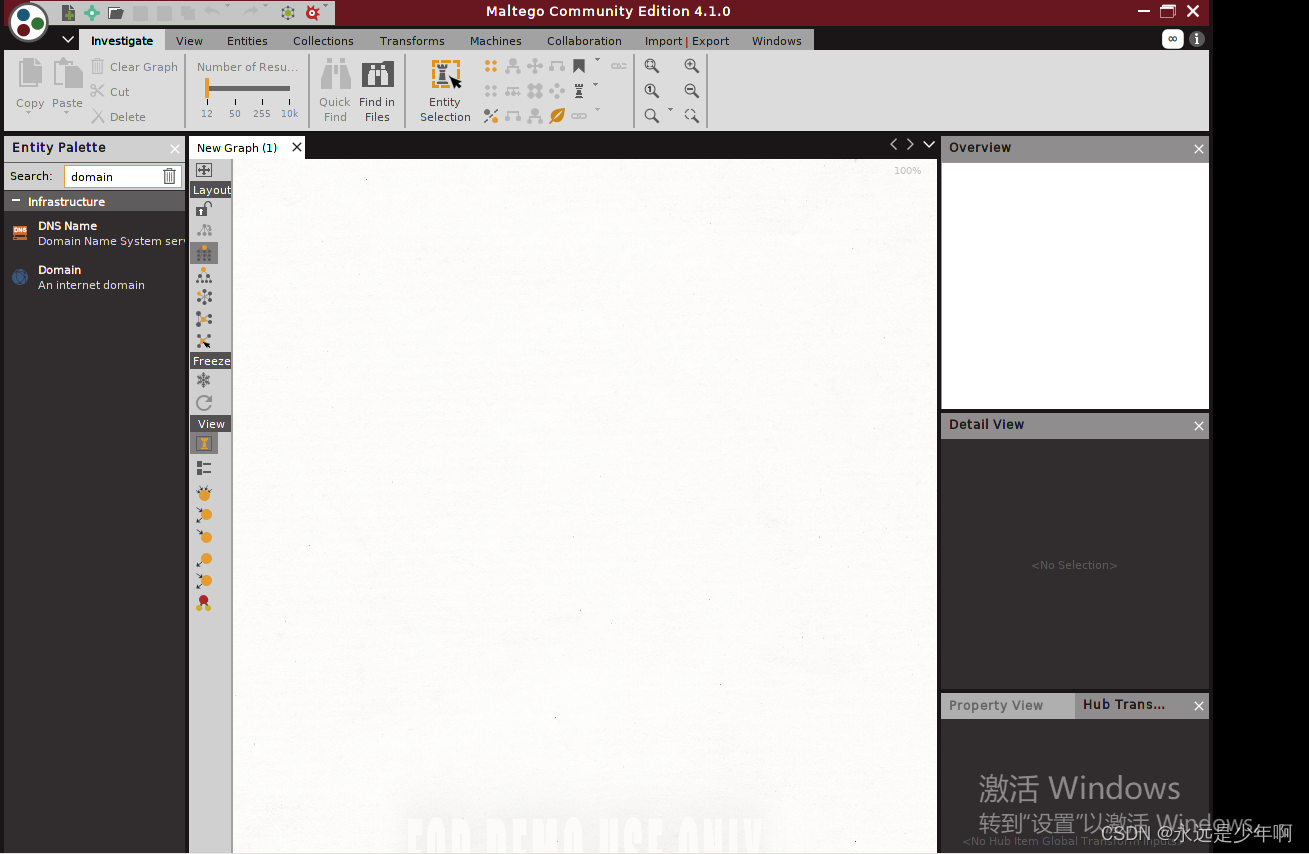Toggle Circular layout mode in sidebar
Viewport: 1309px width, 854px height.
click(x=204, y=297)
